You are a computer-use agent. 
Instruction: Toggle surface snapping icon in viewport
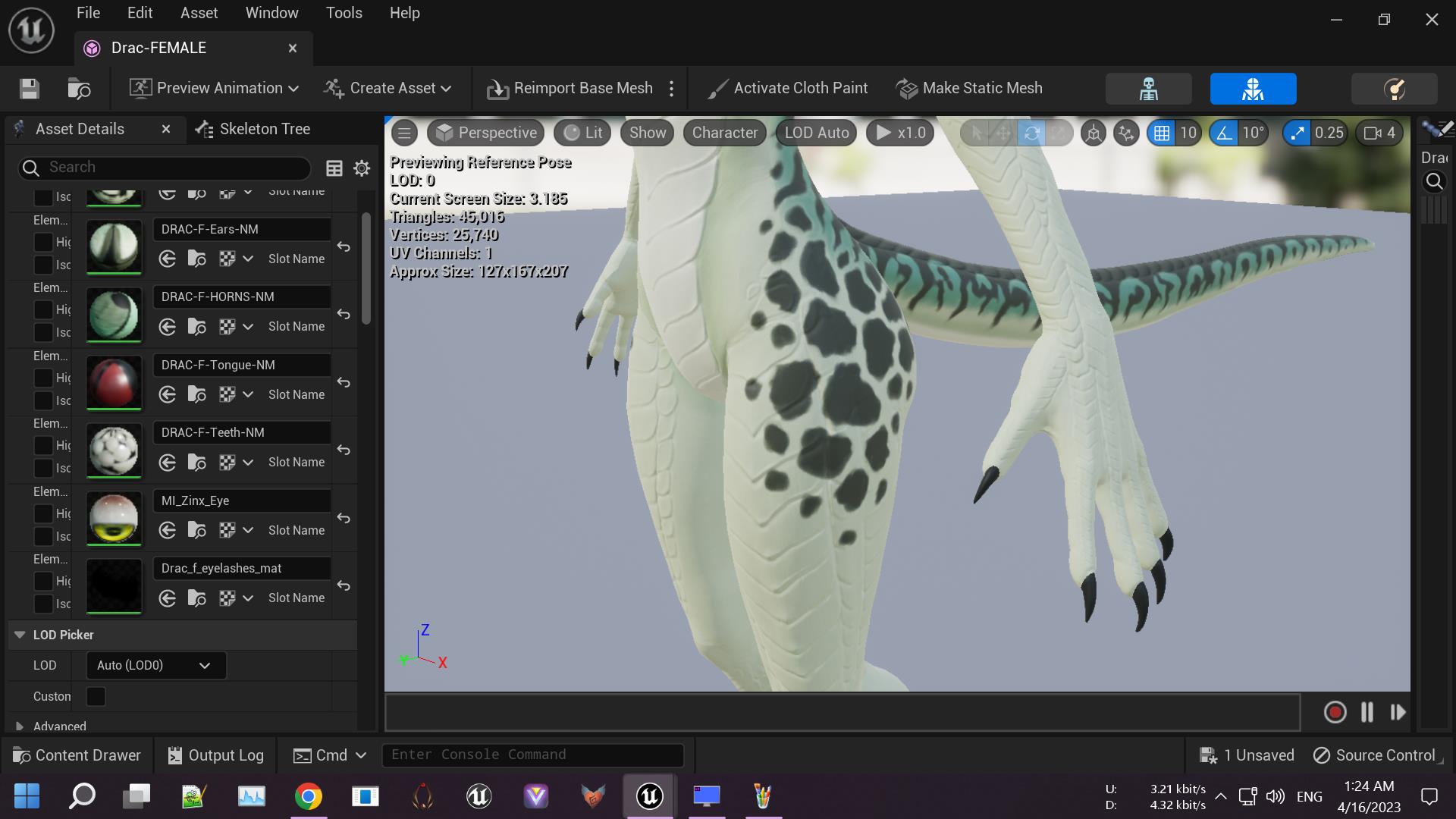pyautogui.click(x=1126, y=133)
